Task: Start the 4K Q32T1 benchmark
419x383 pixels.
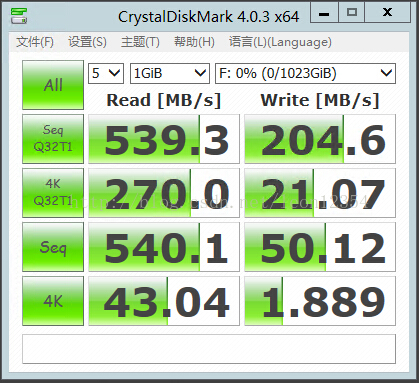Action: [x=53, y=193]
